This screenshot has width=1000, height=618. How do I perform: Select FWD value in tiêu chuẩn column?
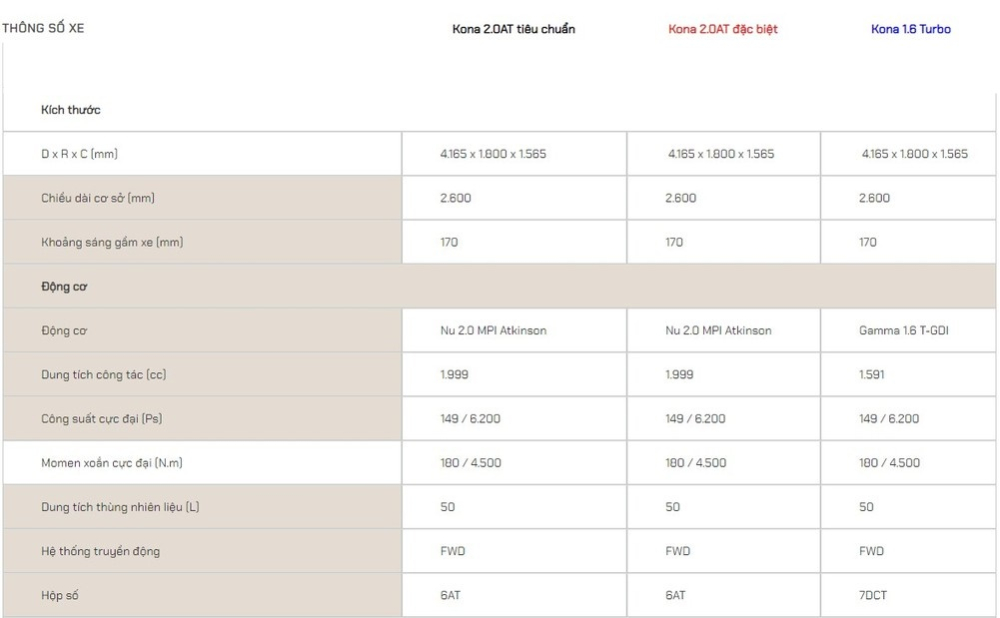click(452, 551)
